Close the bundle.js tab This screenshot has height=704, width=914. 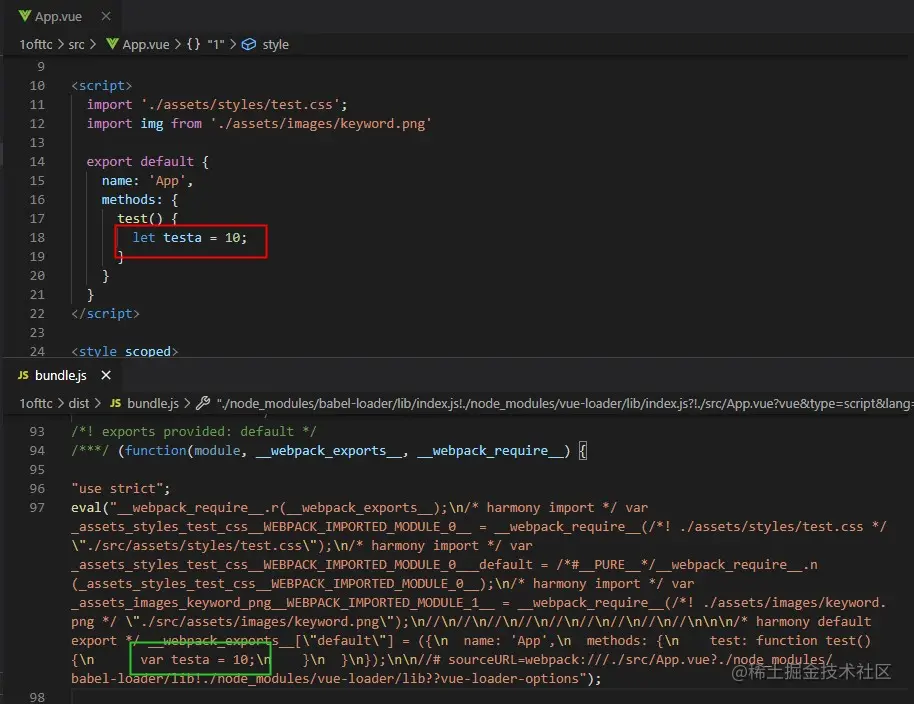click(x=106, y=375)
